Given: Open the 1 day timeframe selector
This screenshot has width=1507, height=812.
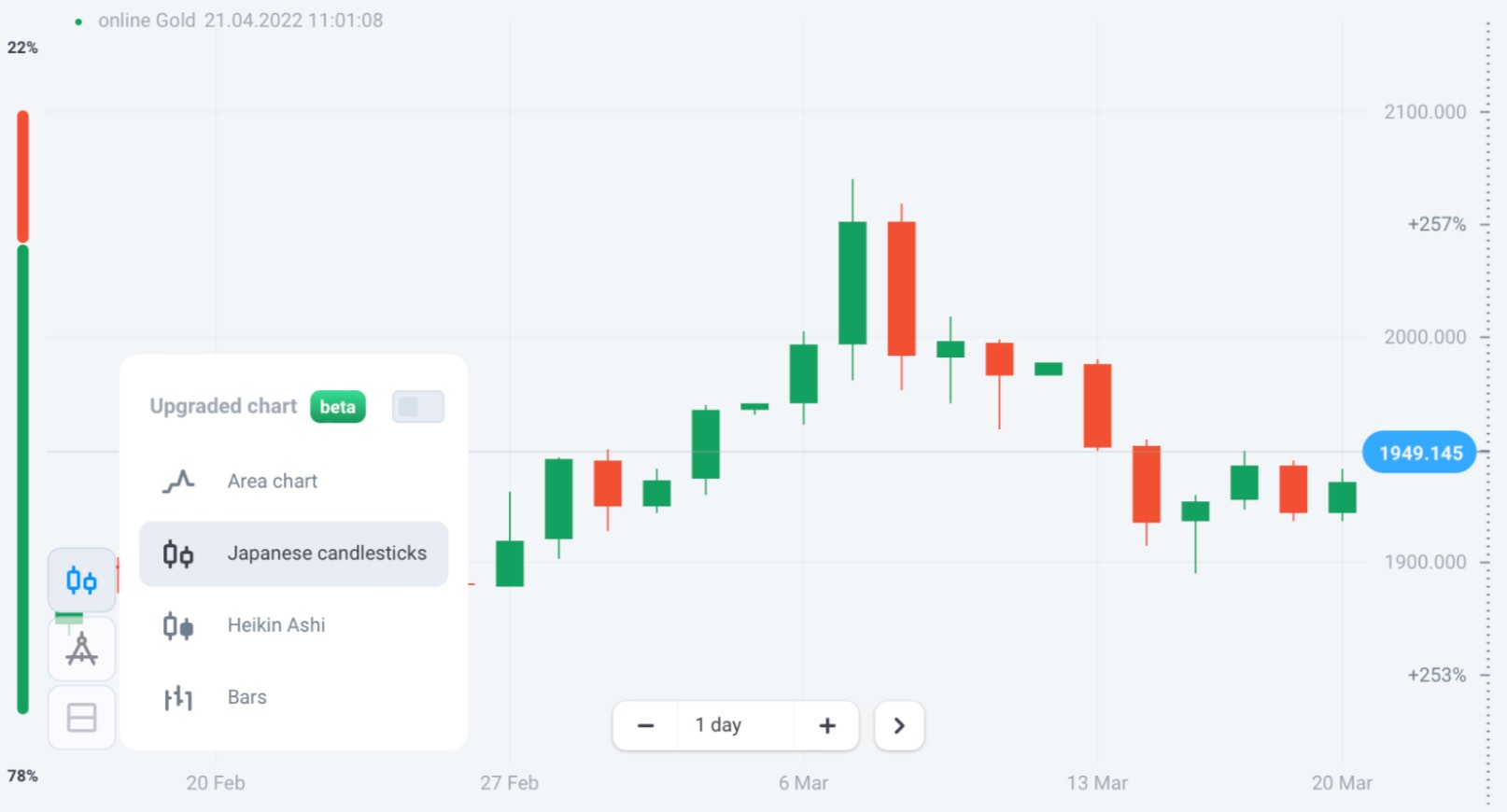Looking at the screenshot, I should (x=718, y=725).
